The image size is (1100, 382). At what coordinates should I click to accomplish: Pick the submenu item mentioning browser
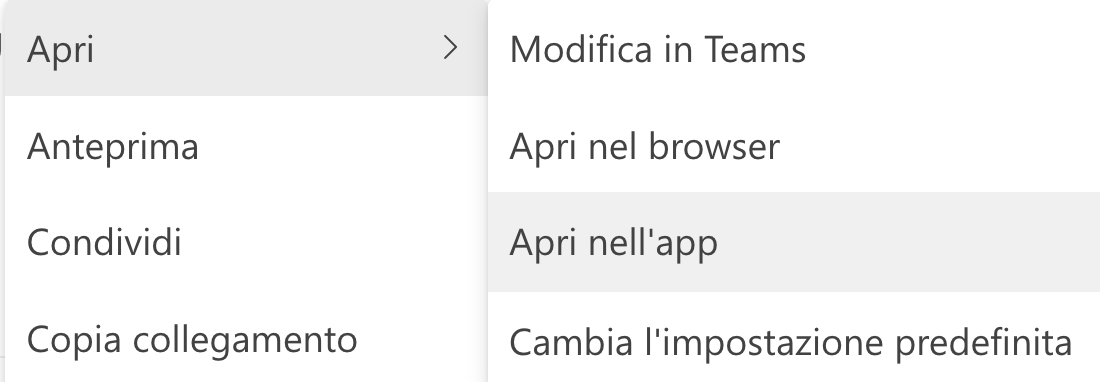coord(794,145)
